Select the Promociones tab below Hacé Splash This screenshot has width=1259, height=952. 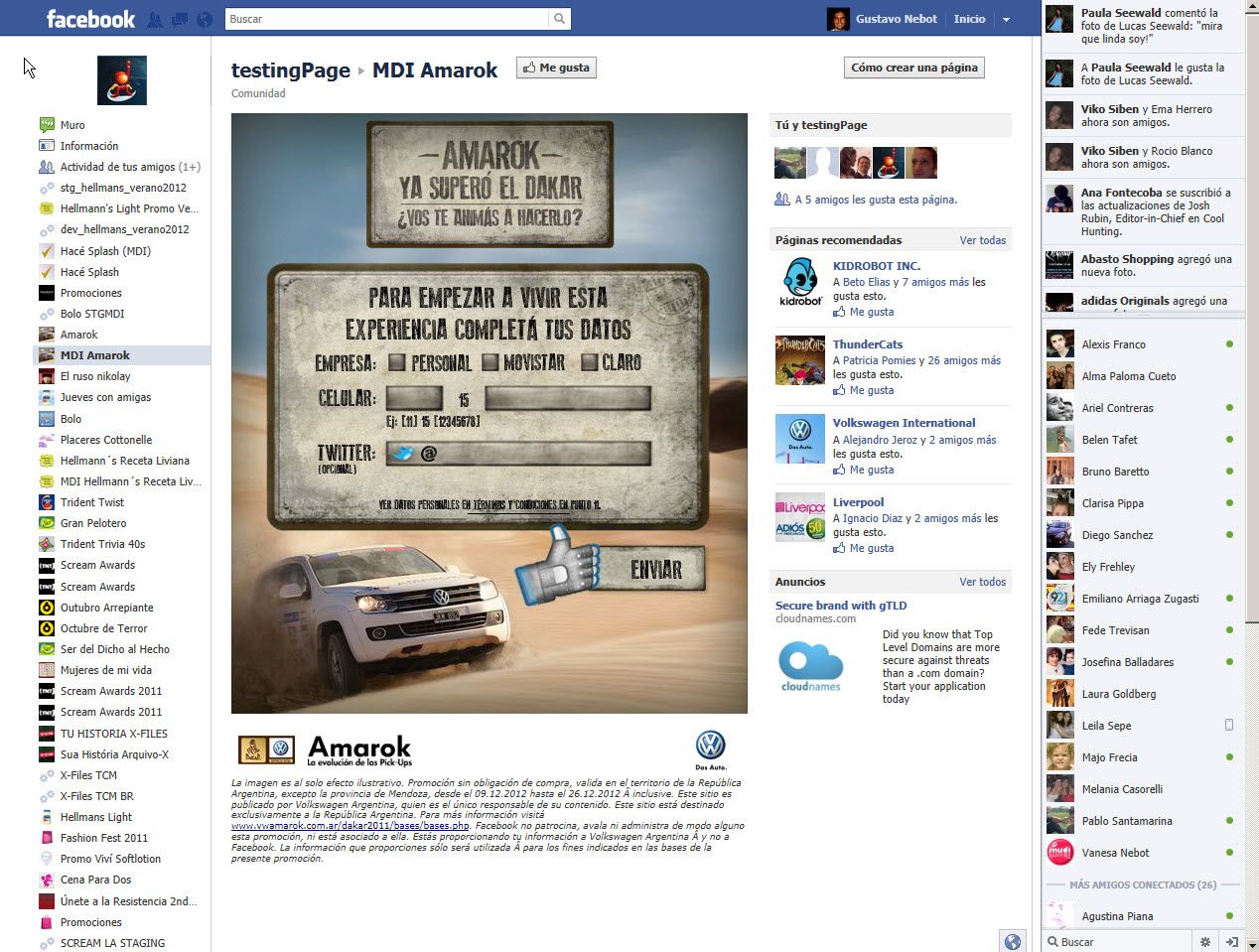(91, 293)
